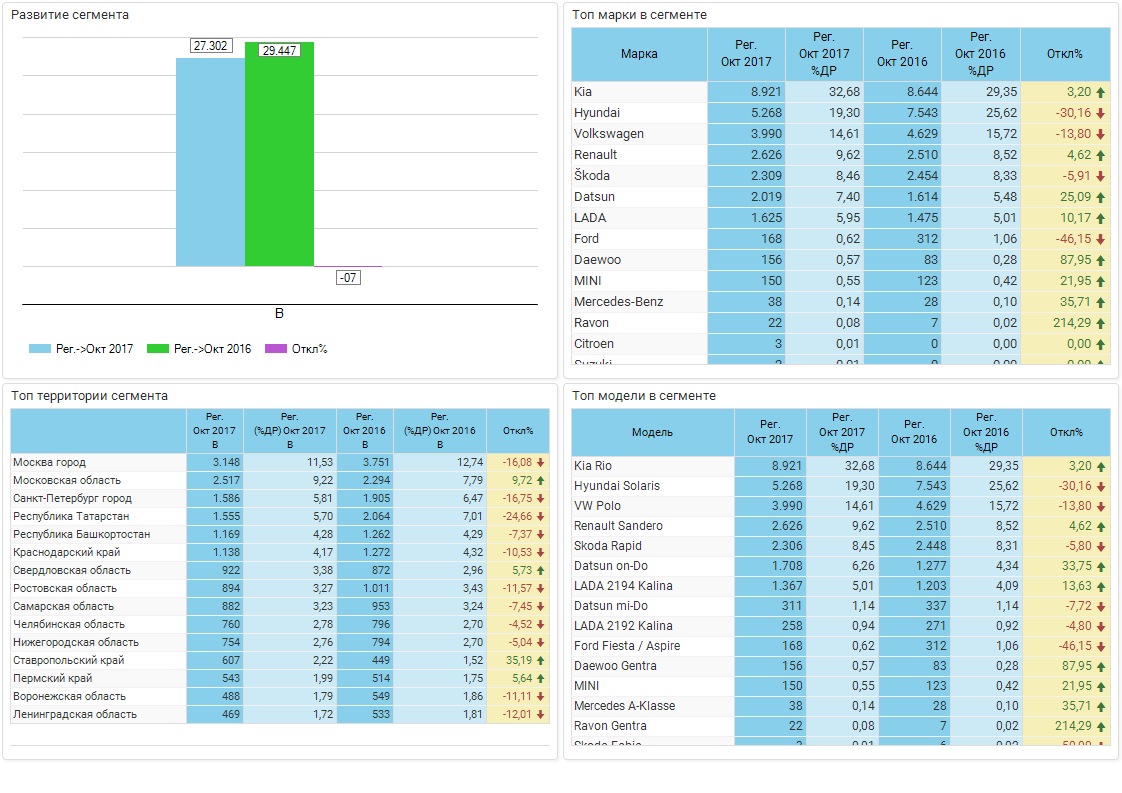Image resolution: width=1122 pixels, height=793 pixels.
Task: Click the green up arrow for Ставропольский край
Action: click(x=541, y=661)
